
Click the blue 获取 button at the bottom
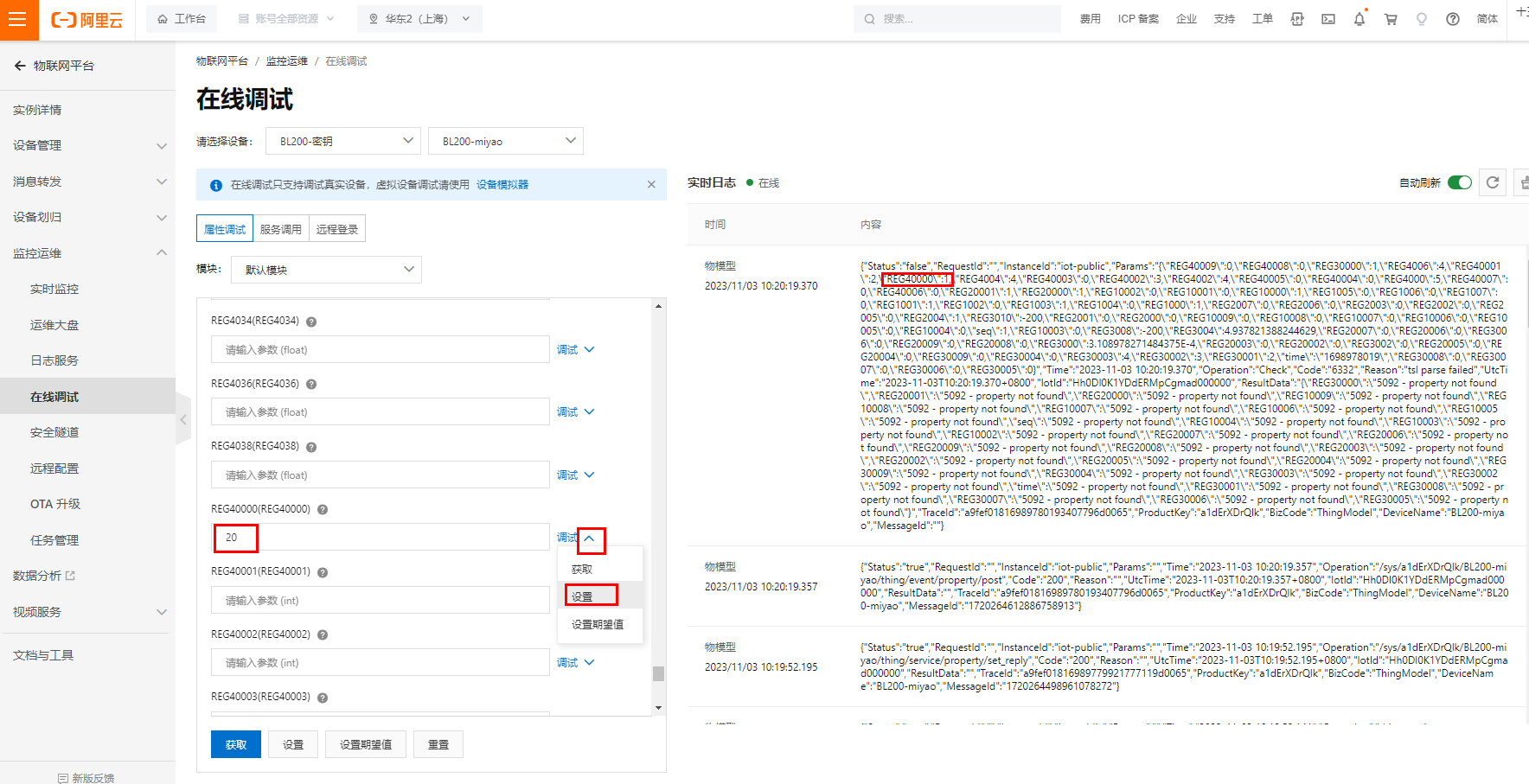(x=236, y=744)
